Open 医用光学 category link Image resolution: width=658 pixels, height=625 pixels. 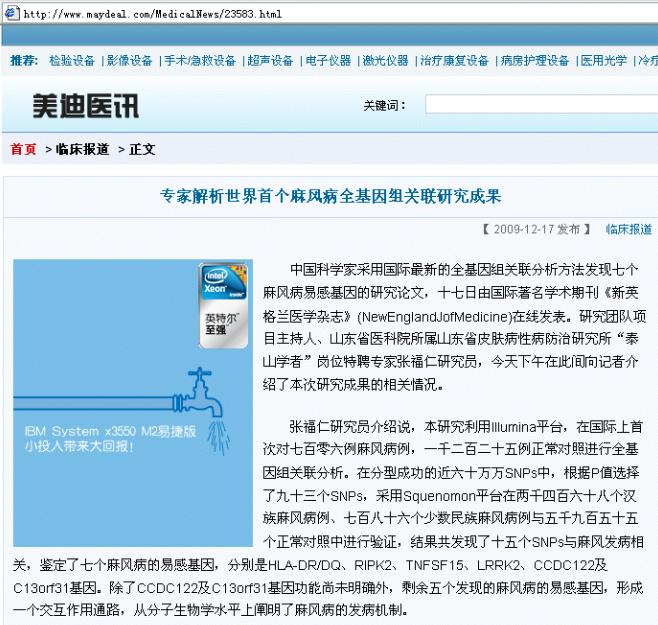pyautogui.click(x=603, y=61)
